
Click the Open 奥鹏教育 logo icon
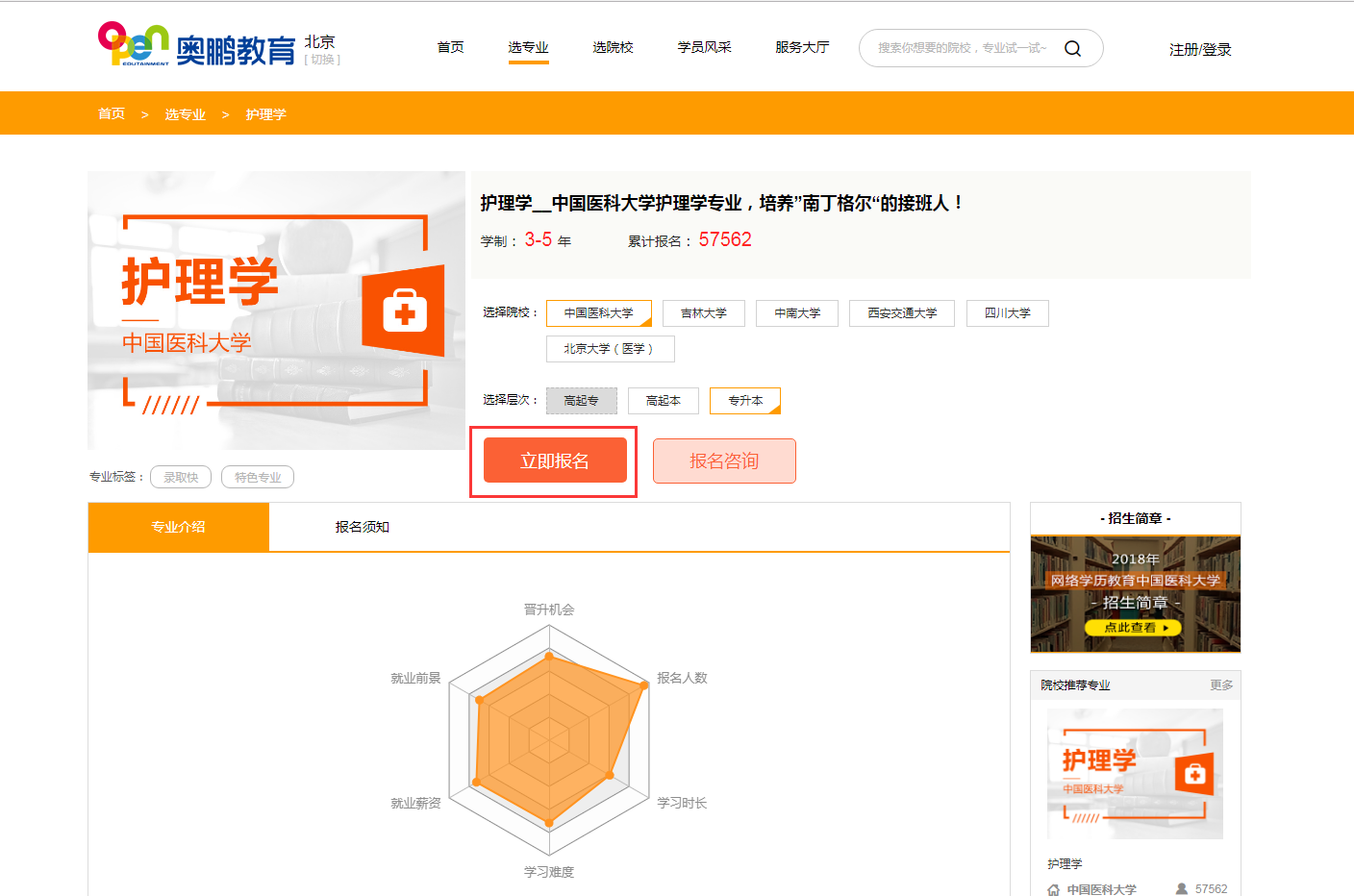[132, 42]
